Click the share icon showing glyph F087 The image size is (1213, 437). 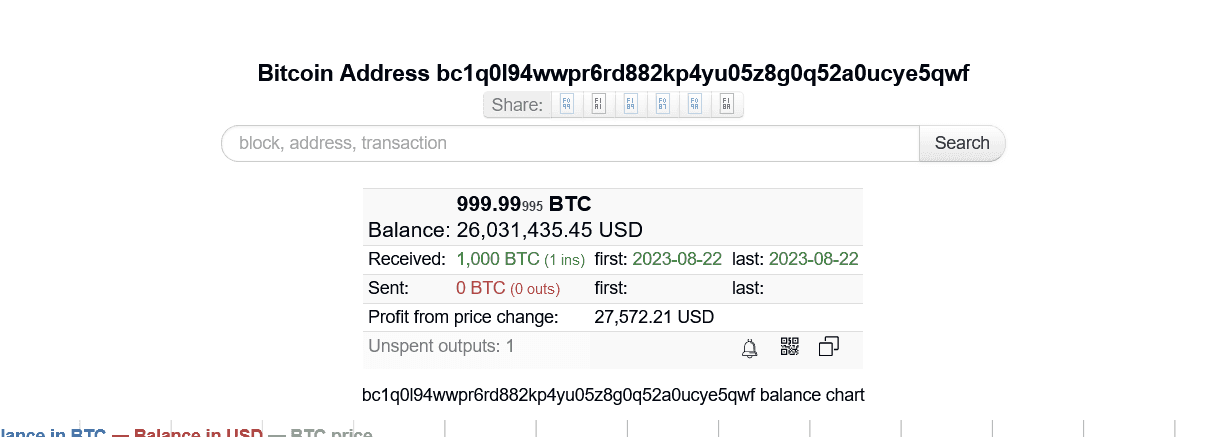(x=662, y=105)
